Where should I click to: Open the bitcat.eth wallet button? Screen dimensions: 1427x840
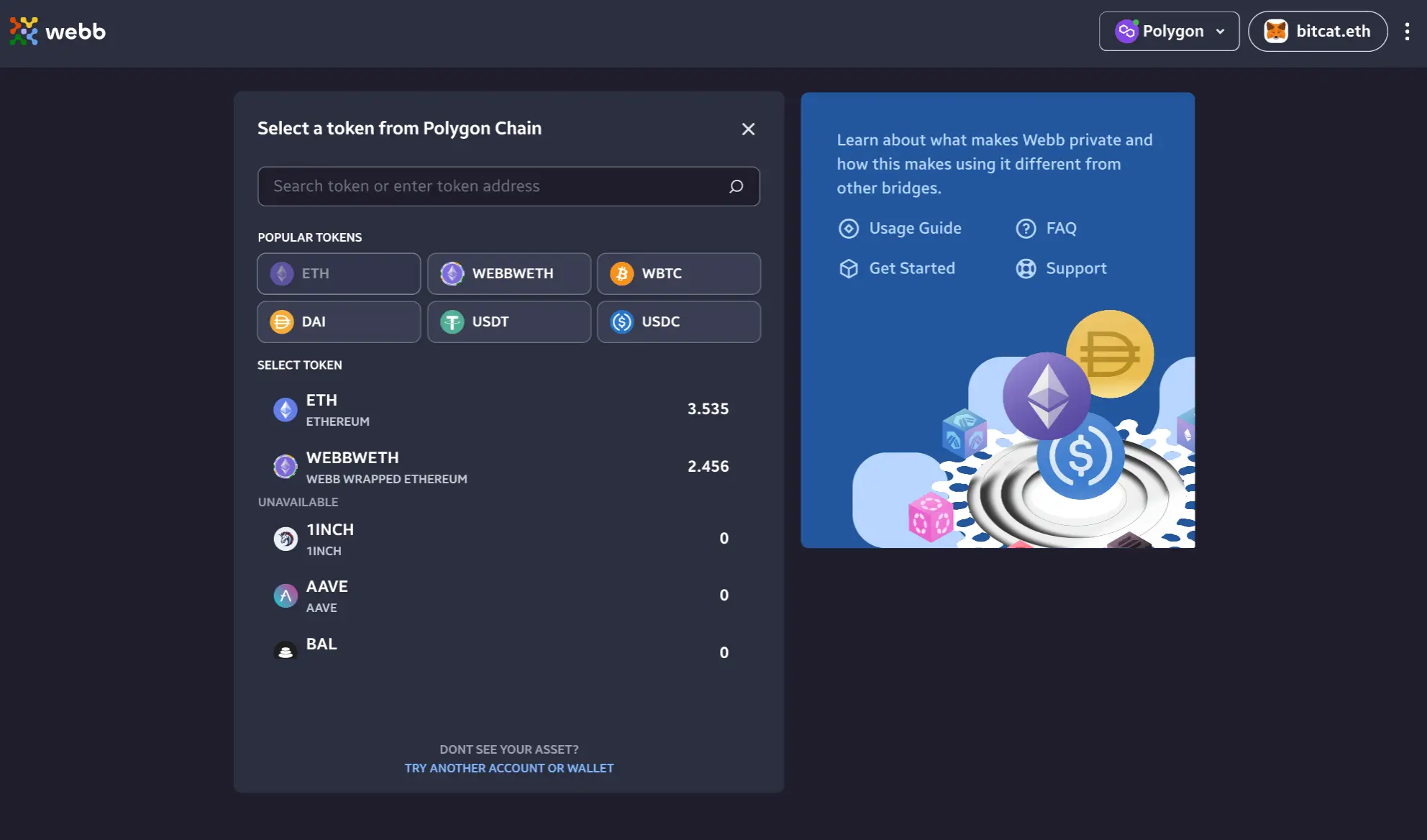click(1317, 31)
